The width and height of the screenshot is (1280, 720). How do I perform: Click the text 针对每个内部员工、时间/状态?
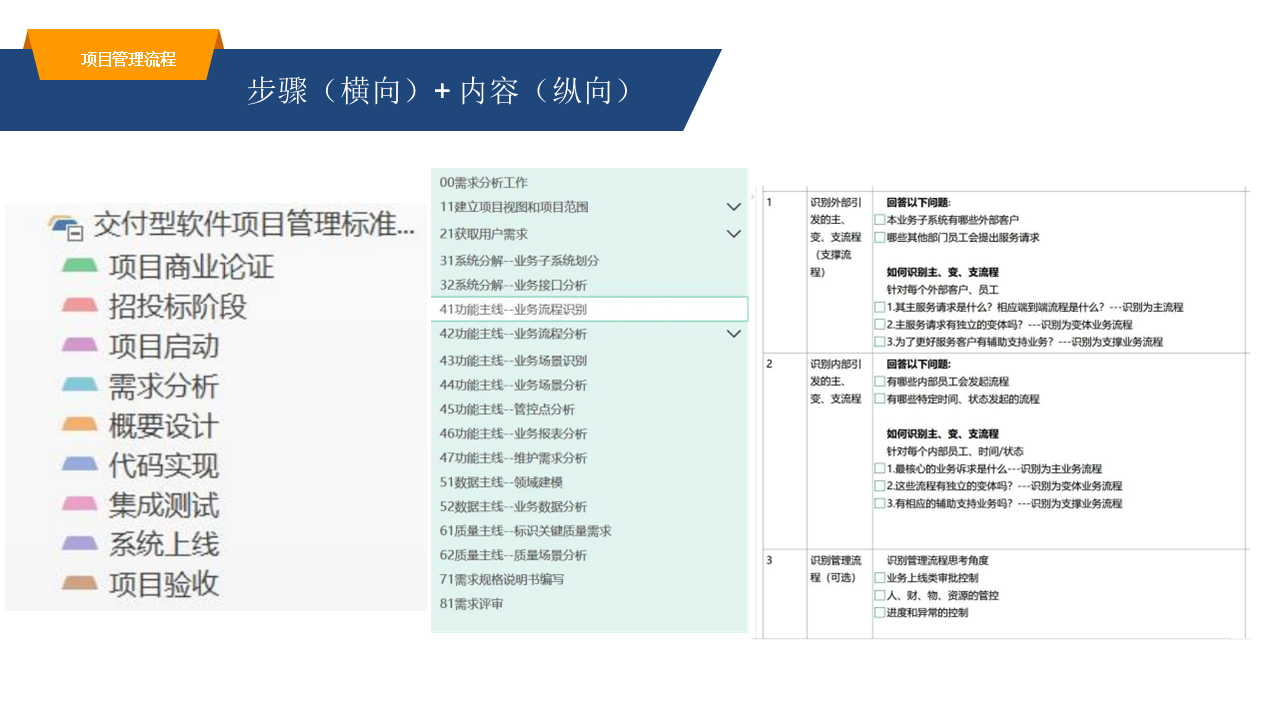(955, 451)
